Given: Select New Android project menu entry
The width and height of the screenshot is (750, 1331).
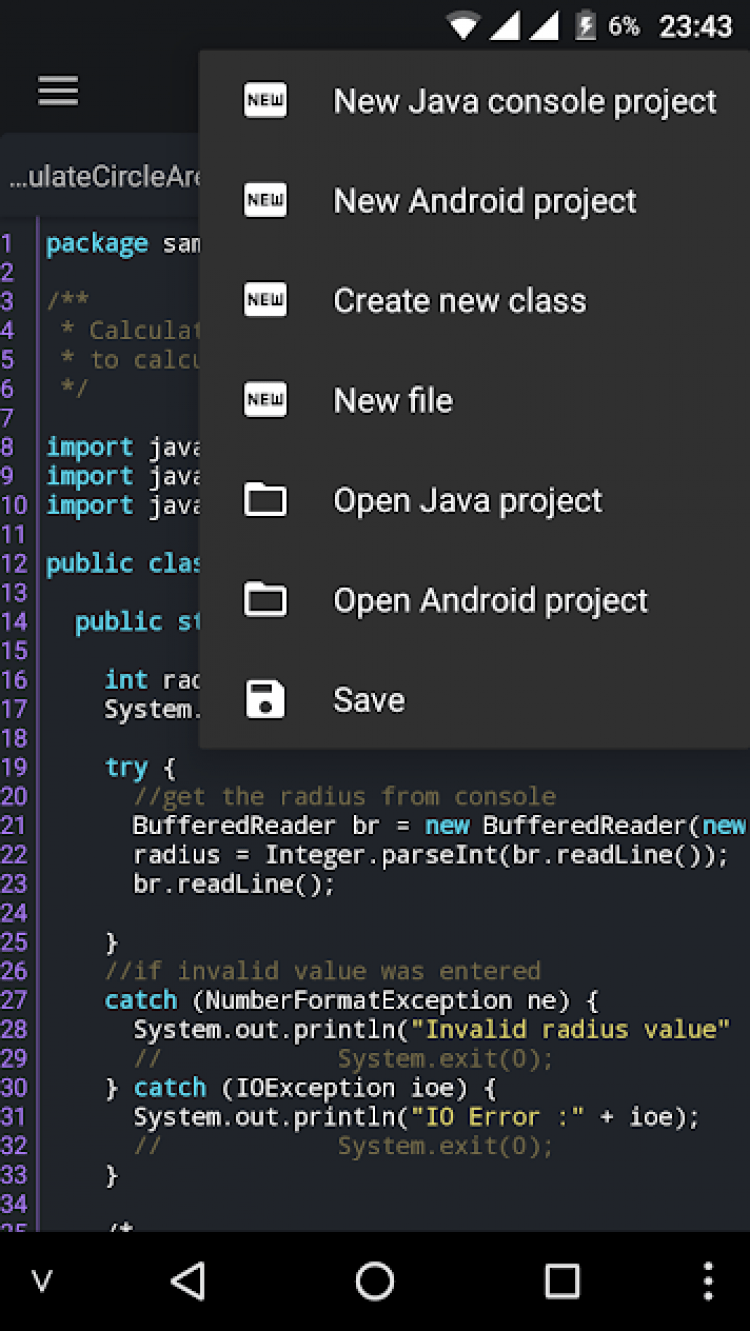Looking at the screenshot, I should tap(475, 200).
